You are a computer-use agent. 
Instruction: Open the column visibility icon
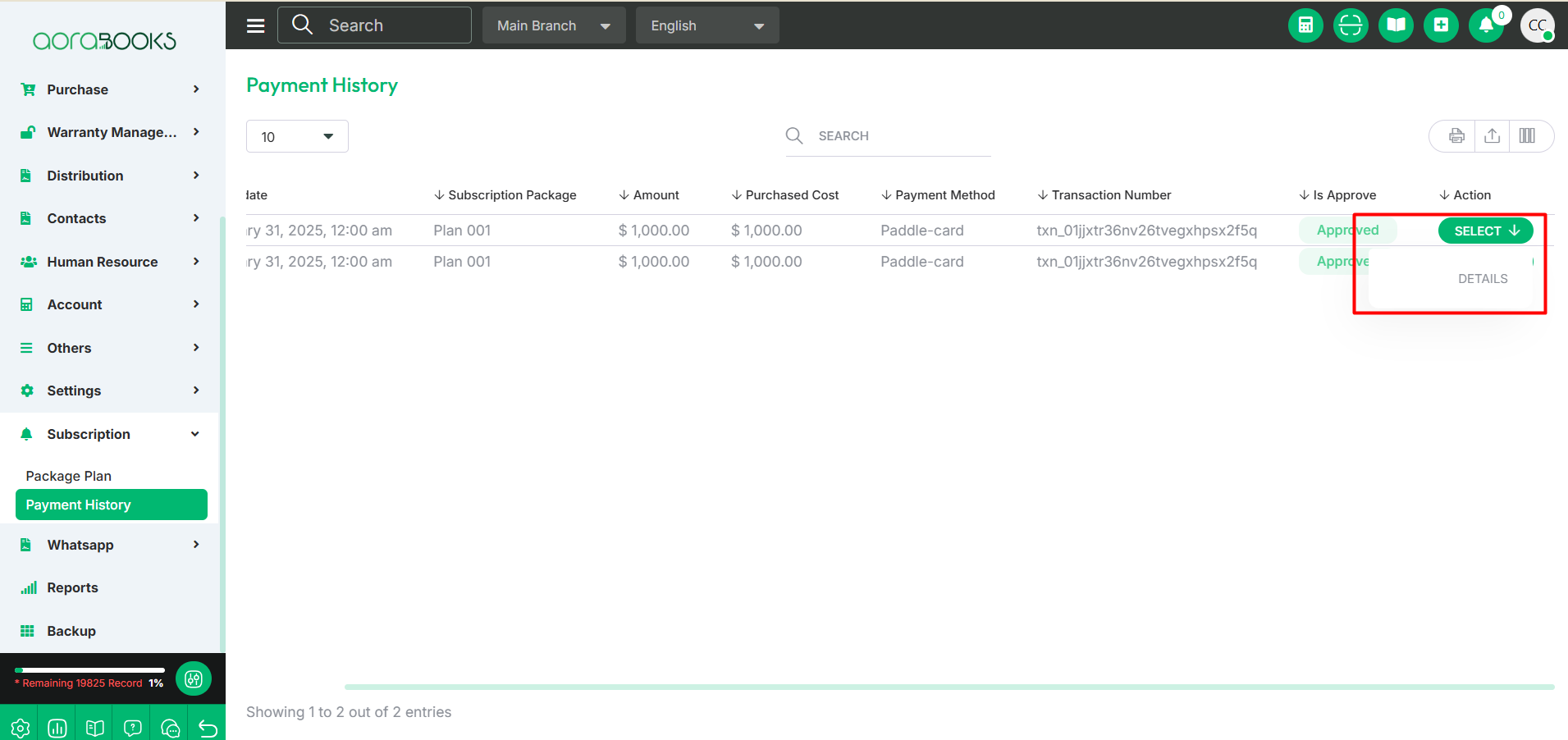(1527, 136)
